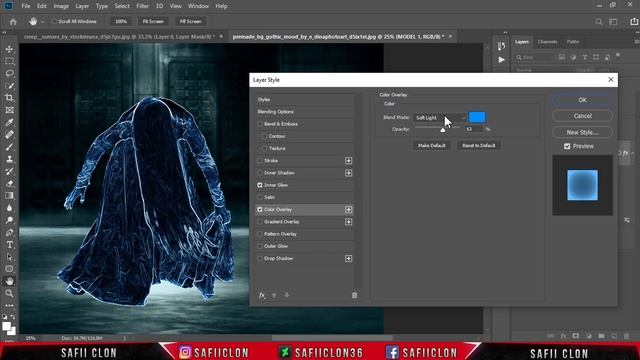
Task: Add another Gradient Overlay with plus button
Action: (348, 222)
